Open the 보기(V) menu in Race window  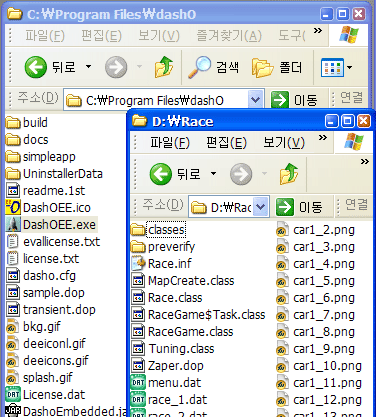tap(284, 142)
